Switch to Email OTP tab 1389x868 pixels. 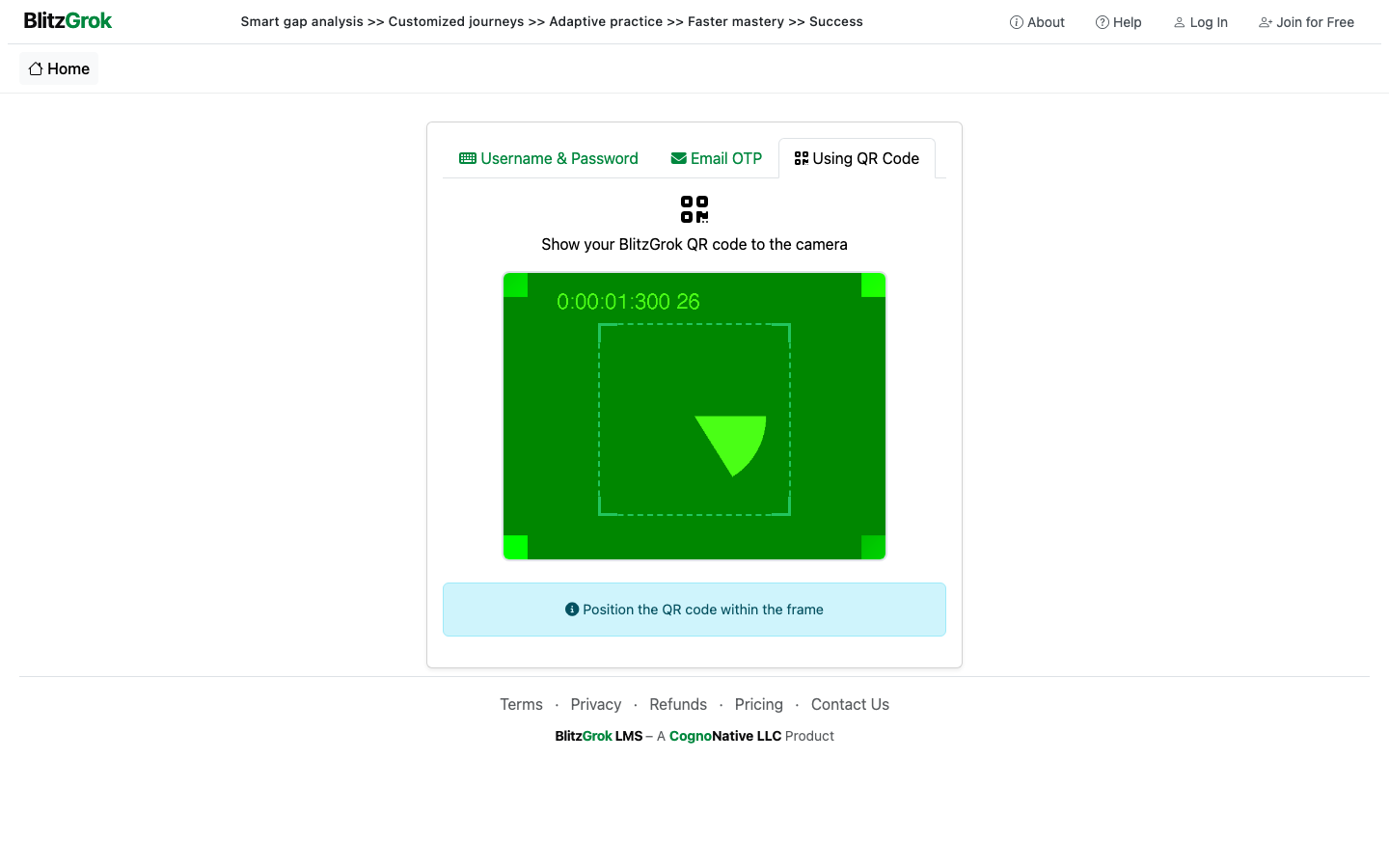pyautogui.click(x=717, y=158)
